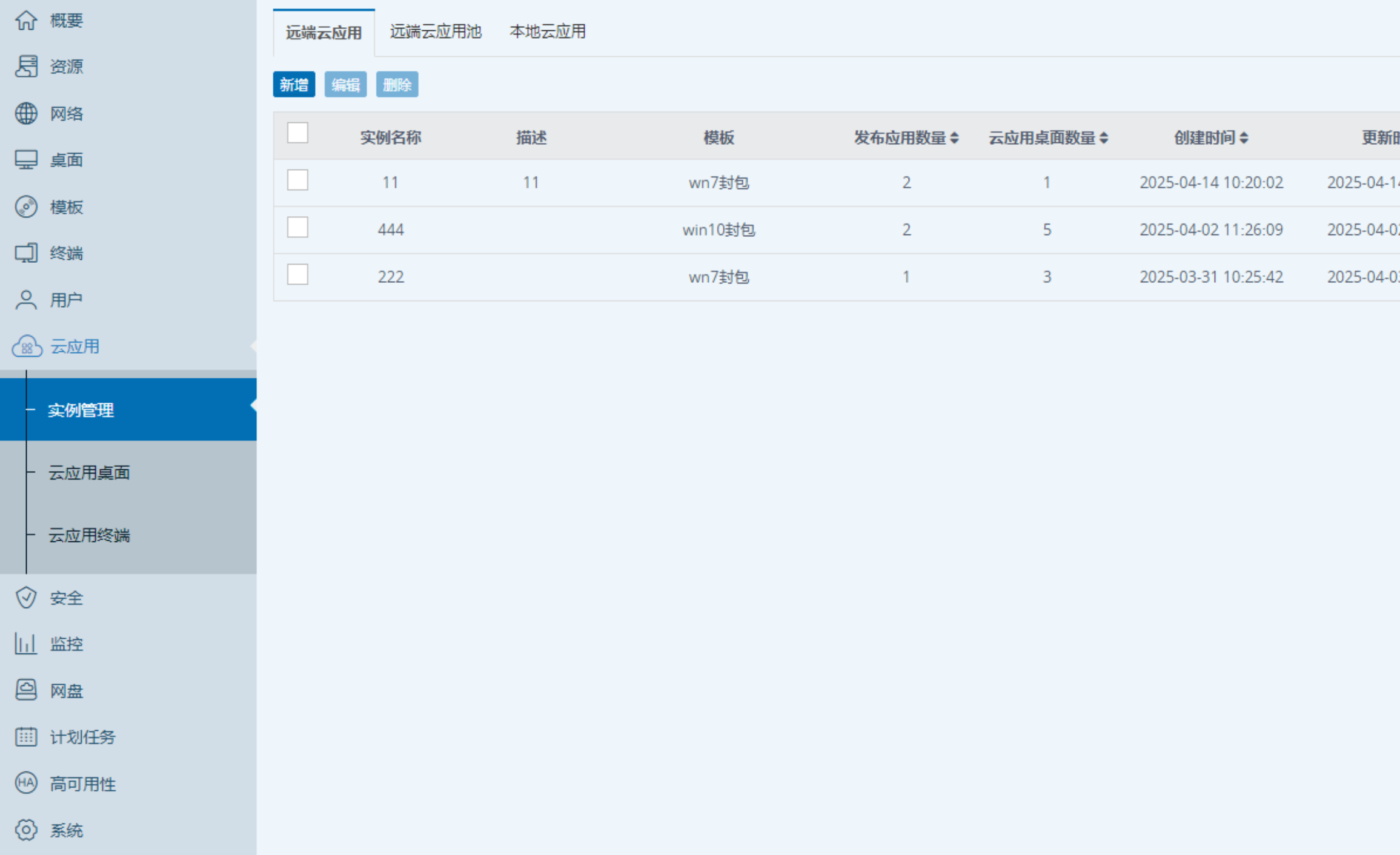Switch to the 远端云应用池 tab
Screen dimensions: 1400x855
click(x=436, y=31)
